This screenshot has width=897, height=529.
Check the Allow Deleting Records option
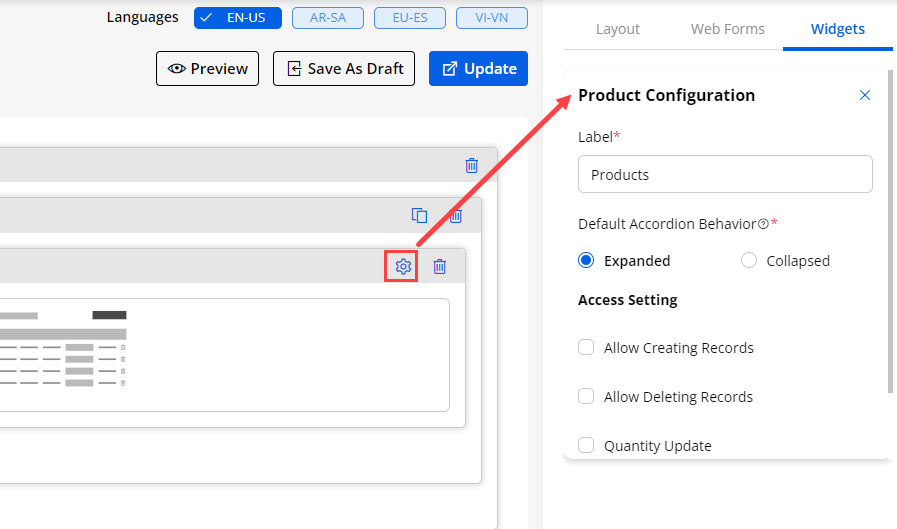click(587, 397)
